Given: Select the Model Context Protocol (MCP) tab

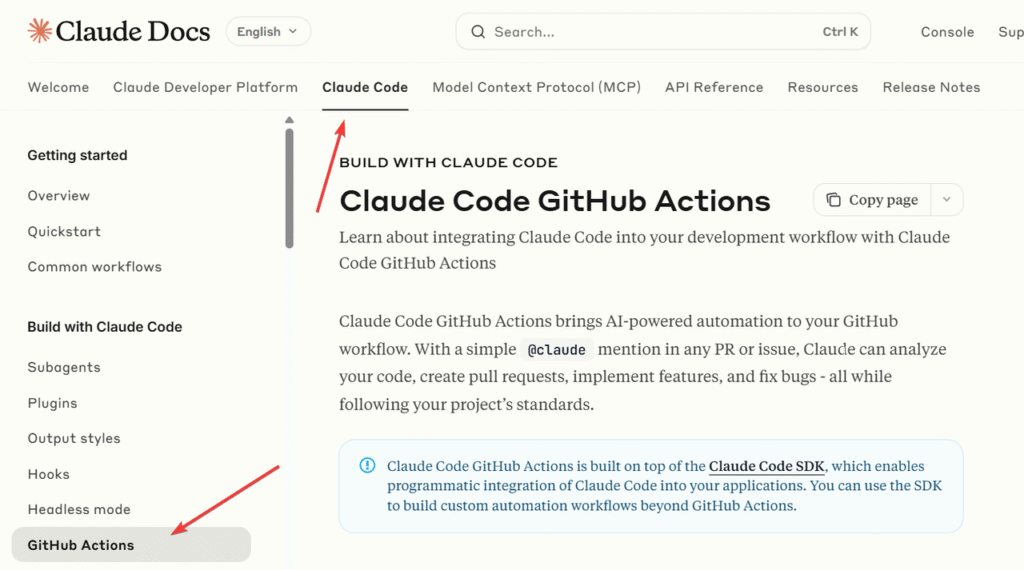Looking at the screenshot, I should point(536,87).
